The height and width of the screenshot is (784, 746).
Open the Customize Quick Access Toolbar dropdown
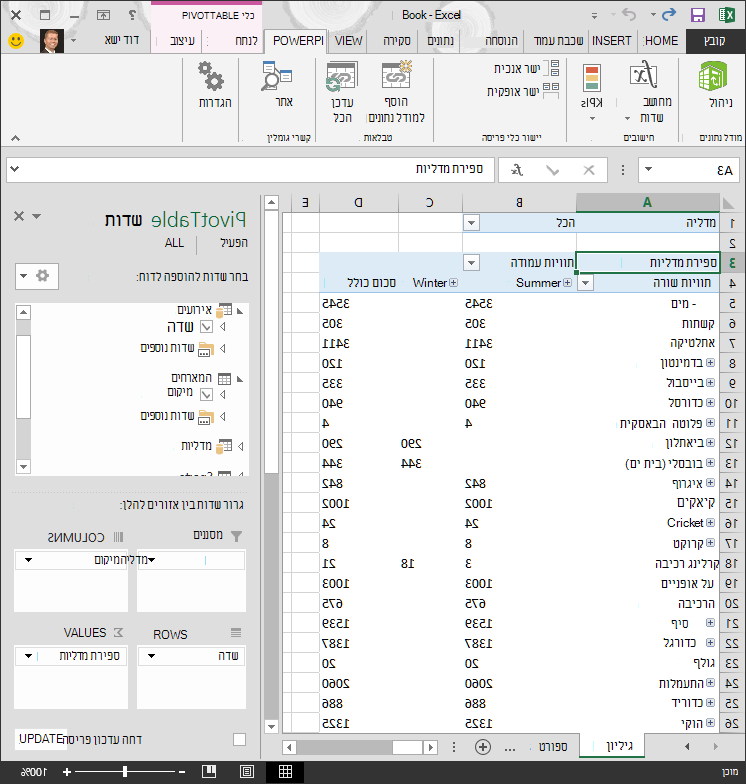[594, 16]
